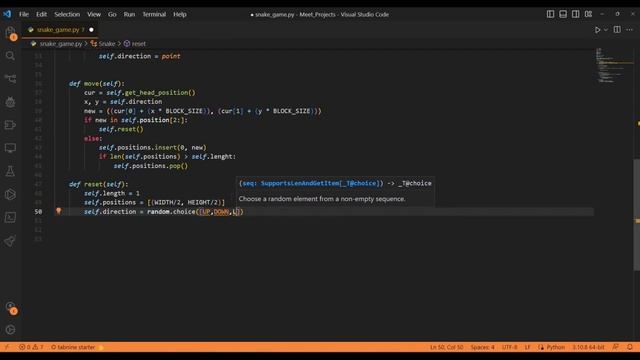Open the Search view in activity bar
Viewport: 640px width, 360px height.
click(x=10, y=56)
